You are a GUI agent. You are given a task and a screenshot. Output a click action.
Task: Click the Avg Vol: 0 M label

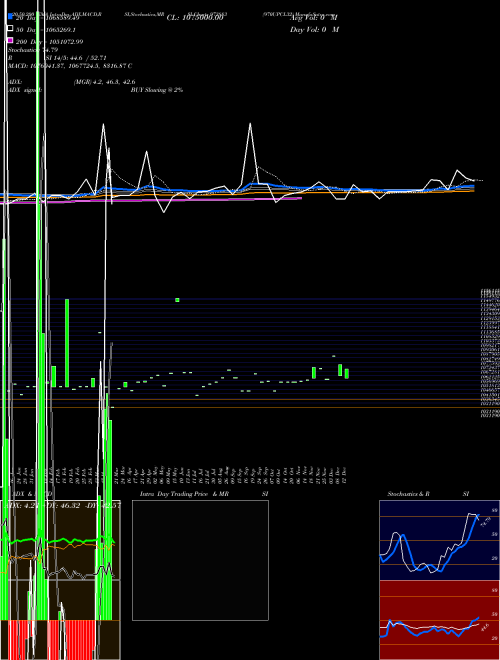point(313,18)
